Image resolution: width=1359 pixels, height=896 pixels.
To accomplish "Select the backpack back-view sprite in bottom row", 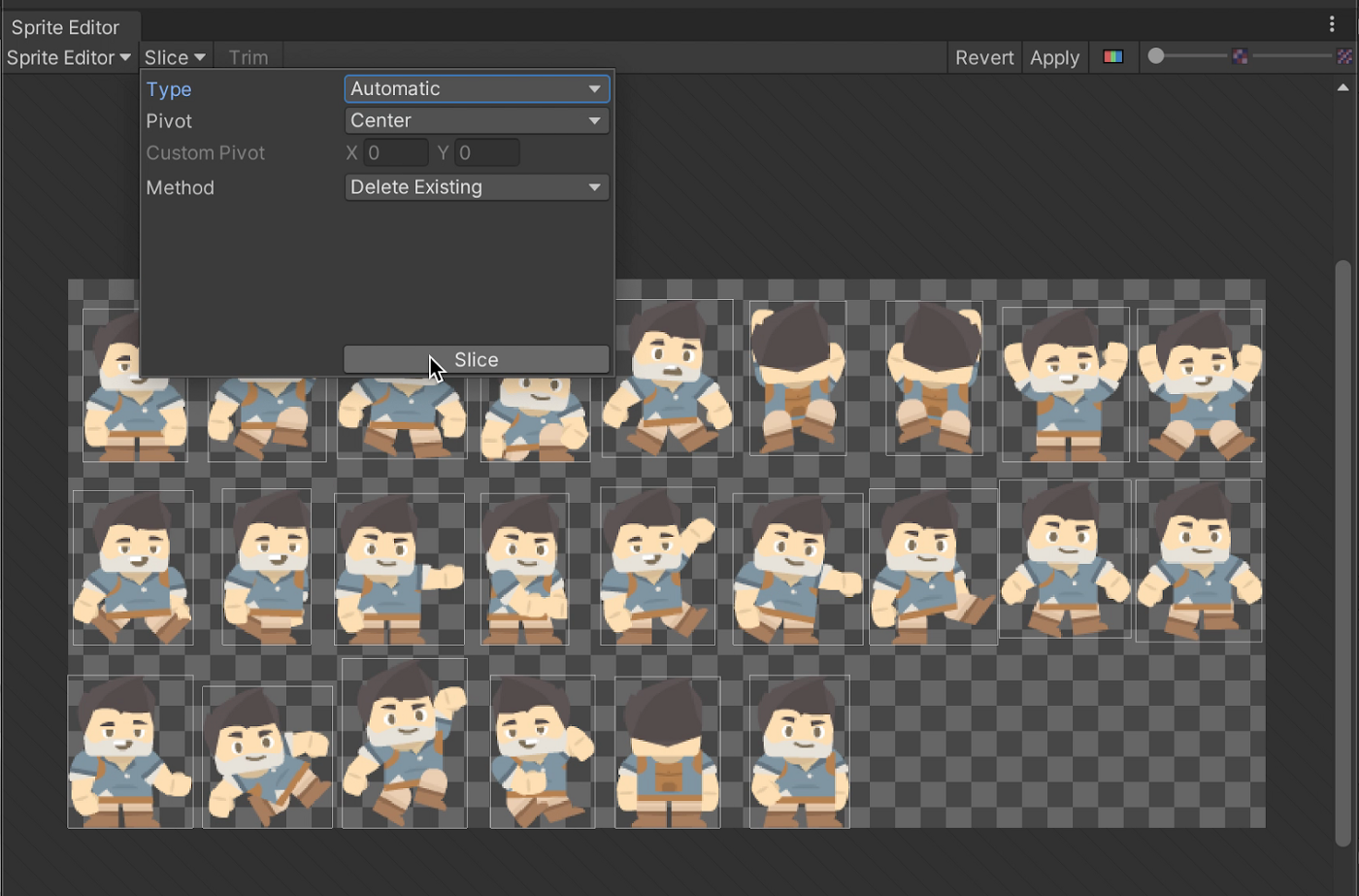I will pos(668,752).
